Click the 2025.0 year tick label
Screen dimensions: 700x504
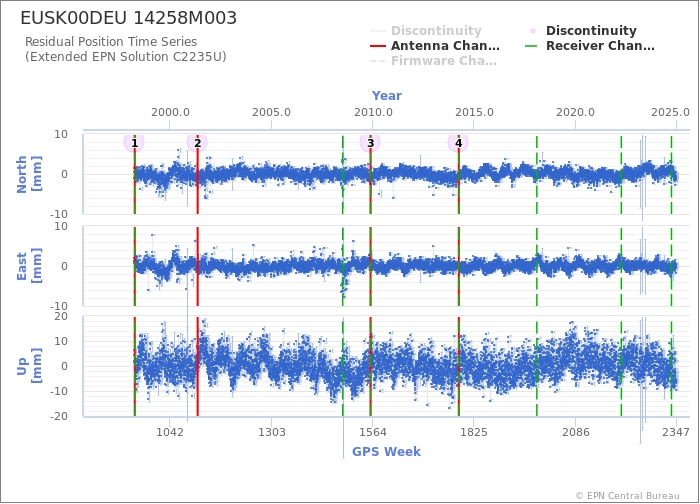[x=671, y=112]
